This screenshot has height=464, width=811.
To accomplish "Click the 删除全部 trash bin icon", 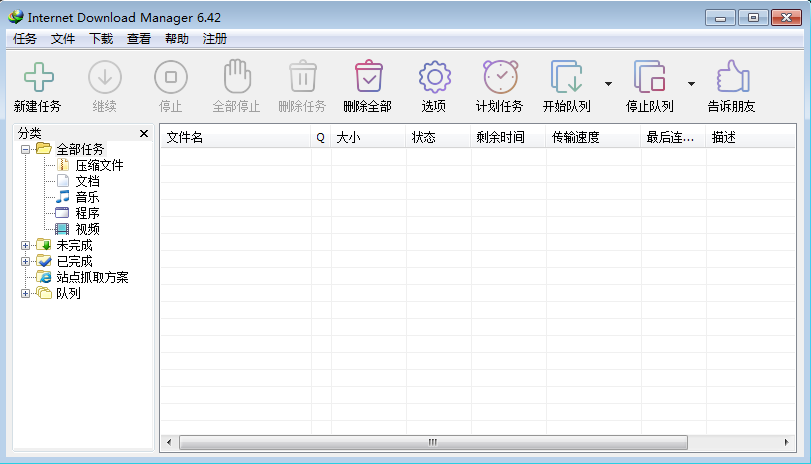I will click(368, 78).
